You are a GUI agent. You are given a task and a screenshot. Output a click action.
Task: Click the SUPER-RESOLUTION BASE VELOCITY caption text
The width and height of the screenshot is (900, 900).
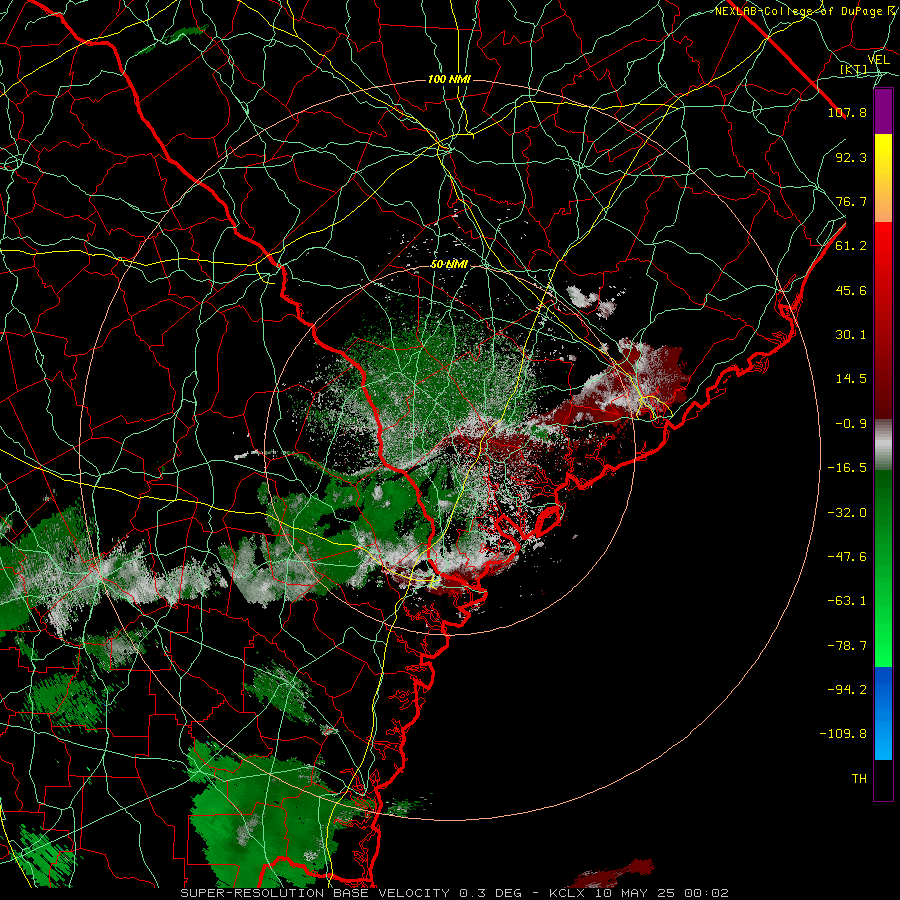[315, 893]
